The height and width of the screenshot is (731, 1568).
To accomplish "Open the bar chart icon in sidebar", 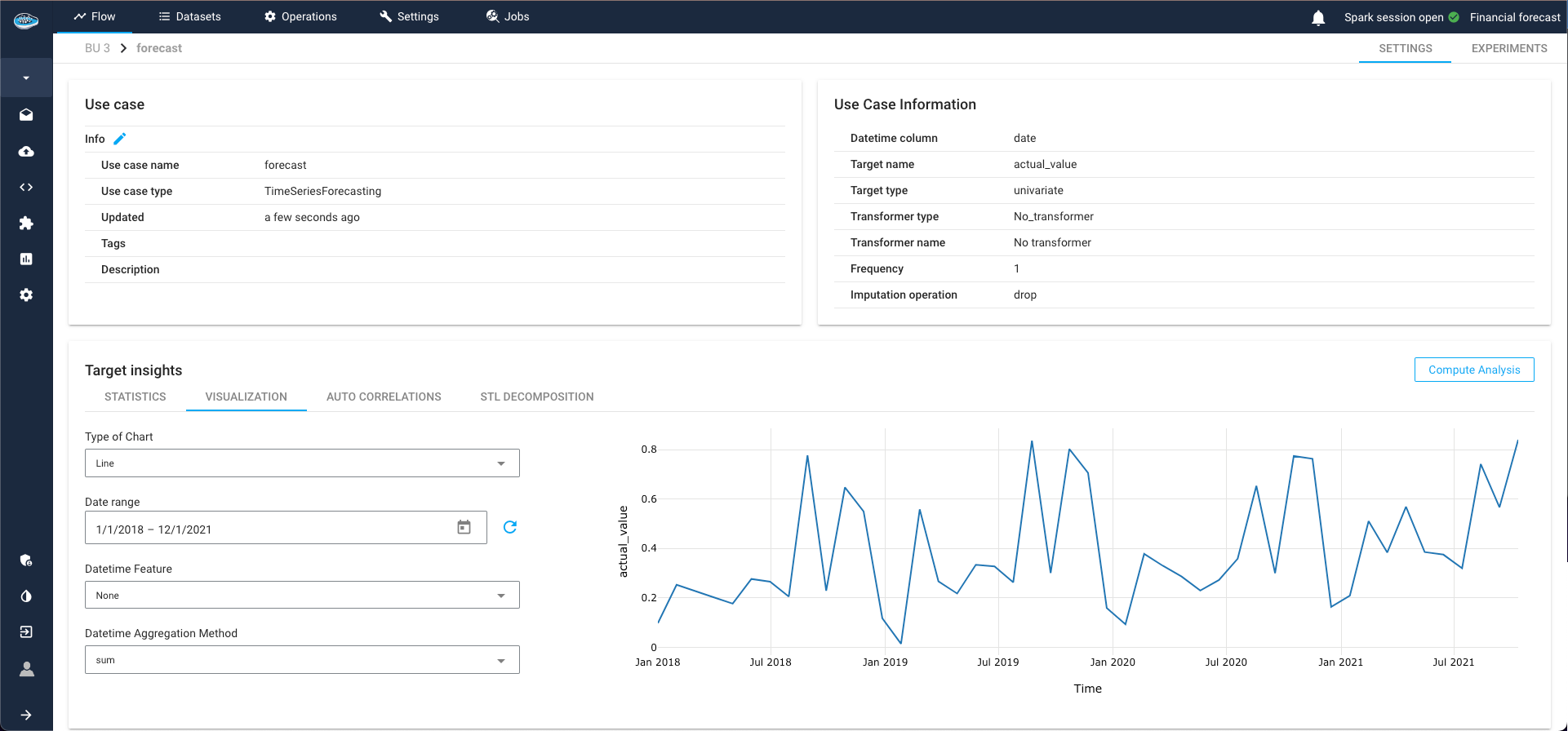I will pyautogui.click(x=26, y=259).
